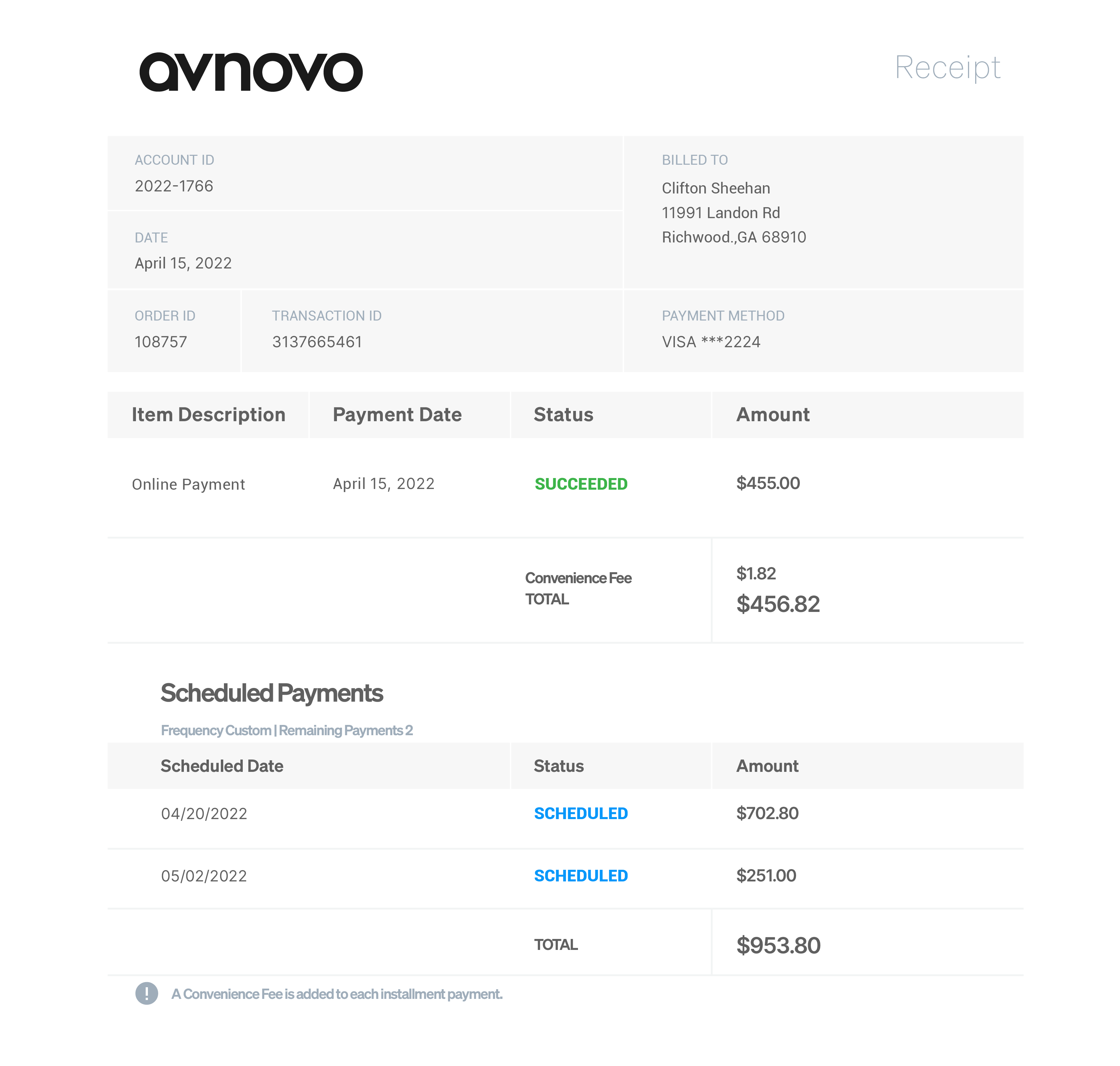Click the Scheduled Date column header
Image resolution: width=1120 pixels, height=1066 pixels.
(x=222, y=766)
